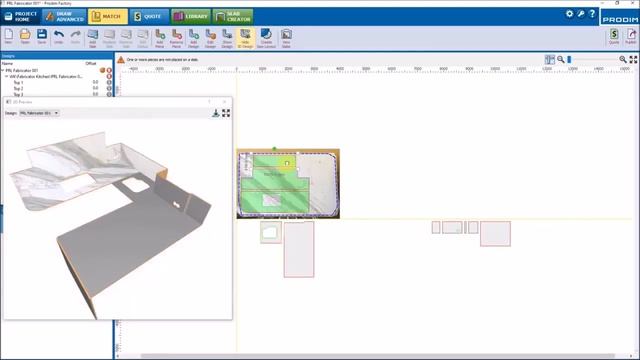Toggle the Hide 3D Design button
Screen dimensions: 640x360
[245, 38]
